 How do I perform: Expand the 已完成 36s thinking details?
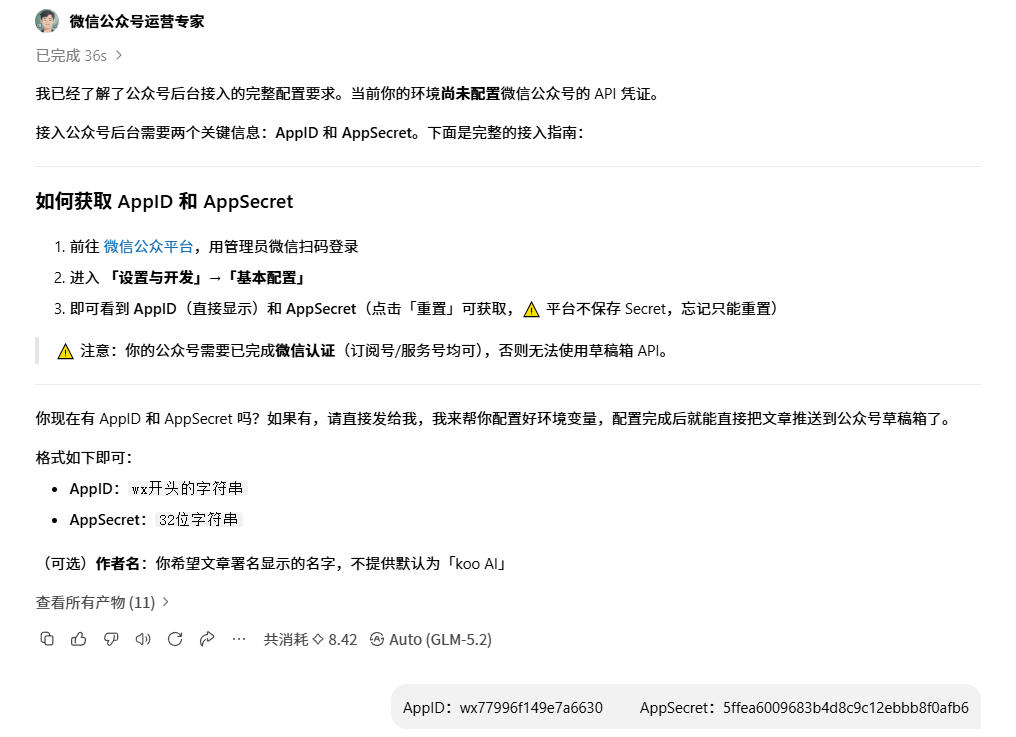78,56
